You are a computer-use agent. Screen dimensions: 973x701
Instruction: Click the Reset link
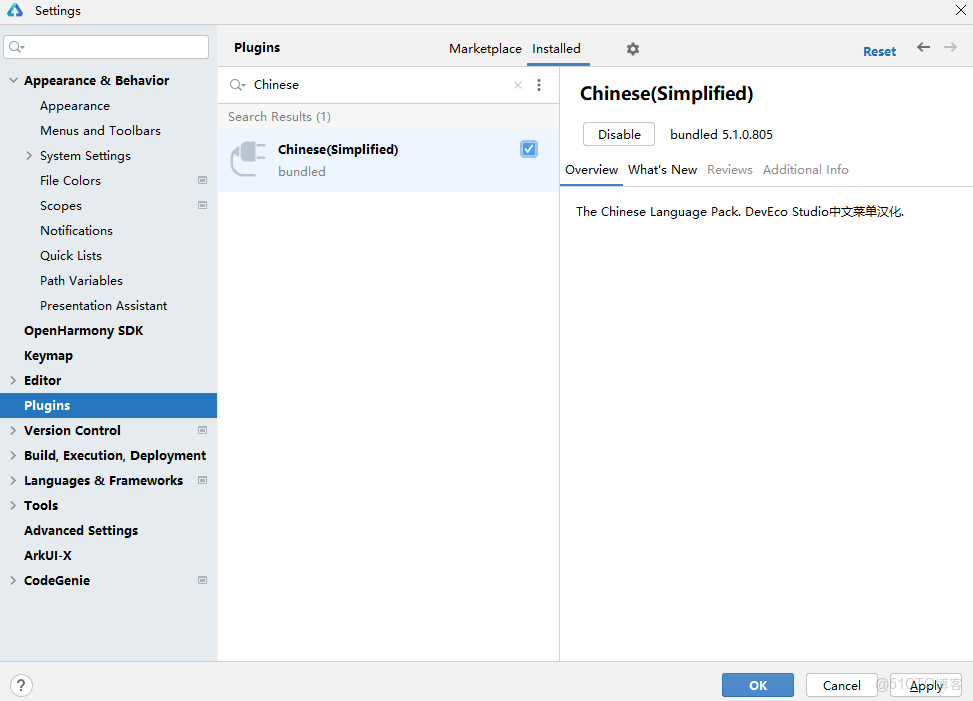point(879,50)
